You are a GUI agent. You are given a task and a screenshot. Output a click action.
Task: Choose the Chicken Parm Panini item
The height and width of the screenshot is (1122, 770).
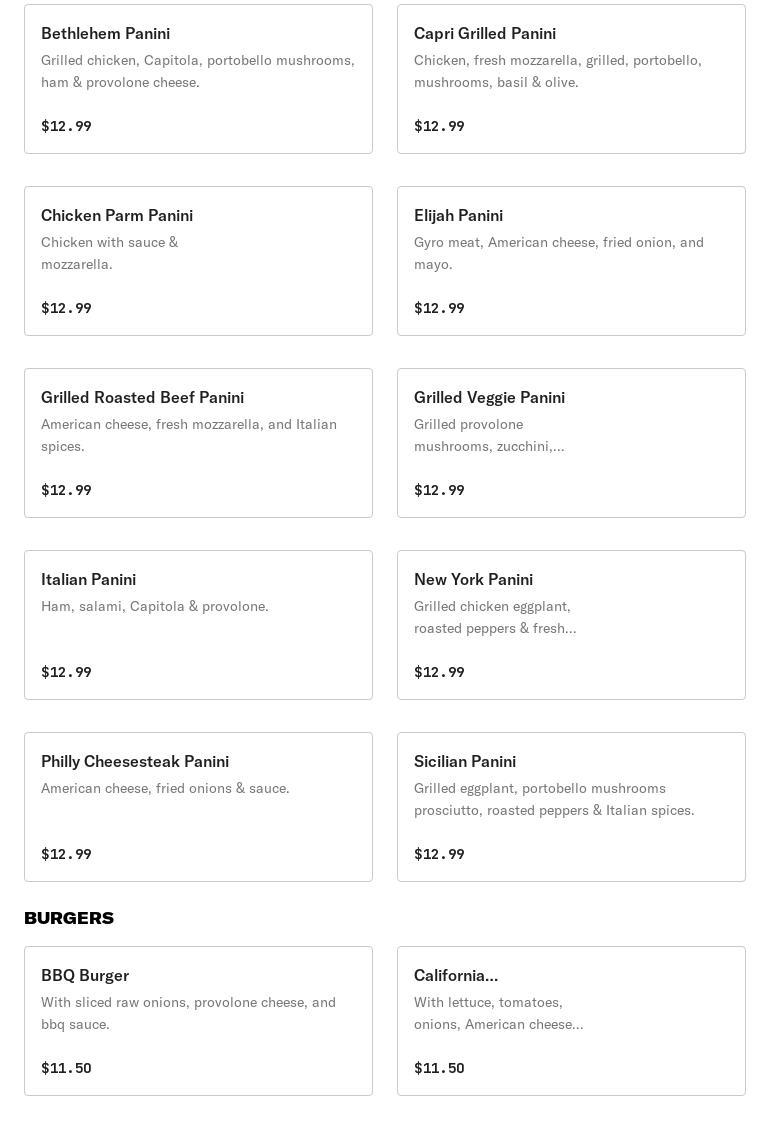[198, 261]
